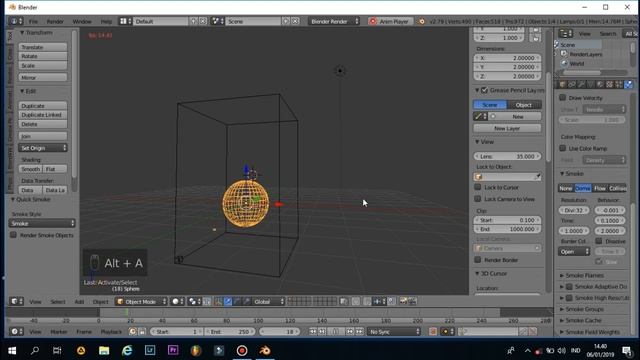Screen dimensions: 640x360
Task: Jump to the end frame in timeline
Action: point(359,331)
